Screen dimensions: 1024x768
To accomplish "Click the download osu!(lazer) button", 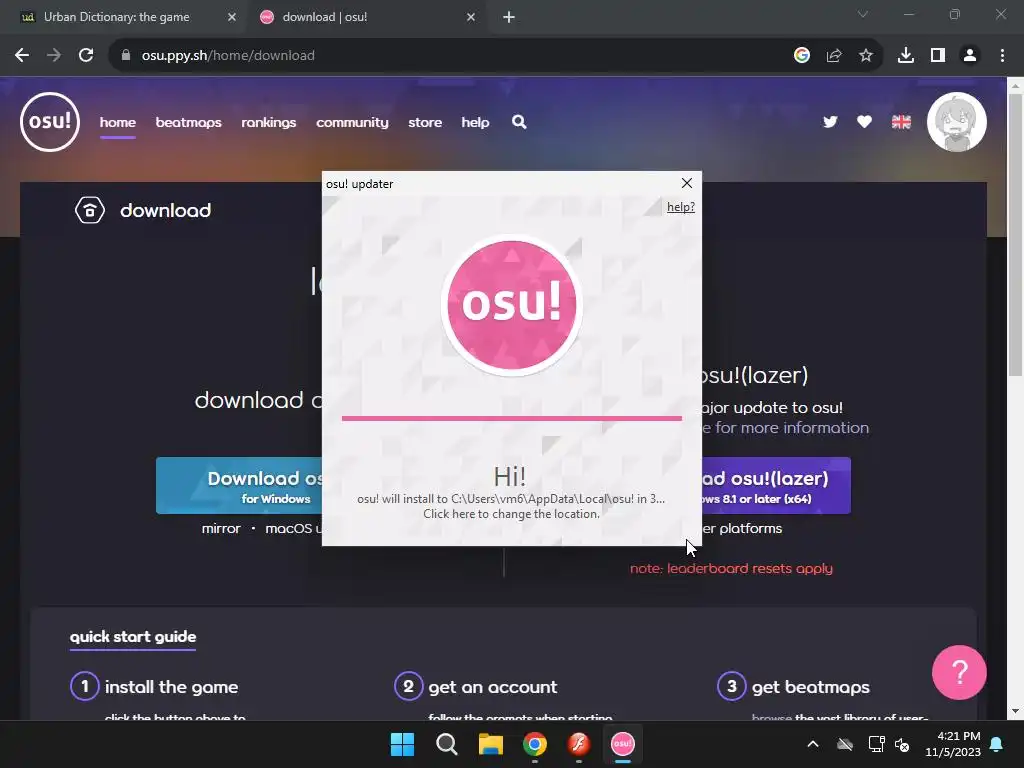I will (x=776, y=486).
